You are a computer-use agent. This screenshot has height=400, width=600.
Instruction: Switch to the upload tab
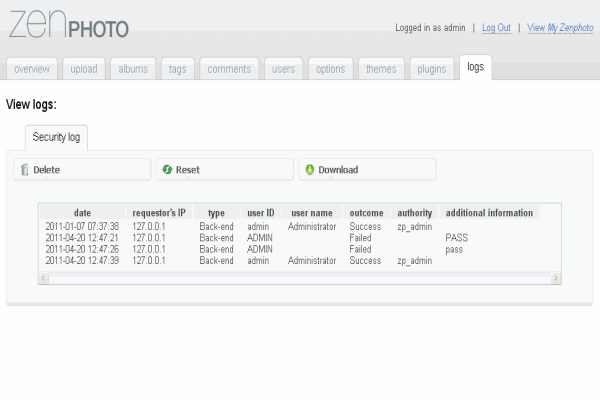(84, 69)
